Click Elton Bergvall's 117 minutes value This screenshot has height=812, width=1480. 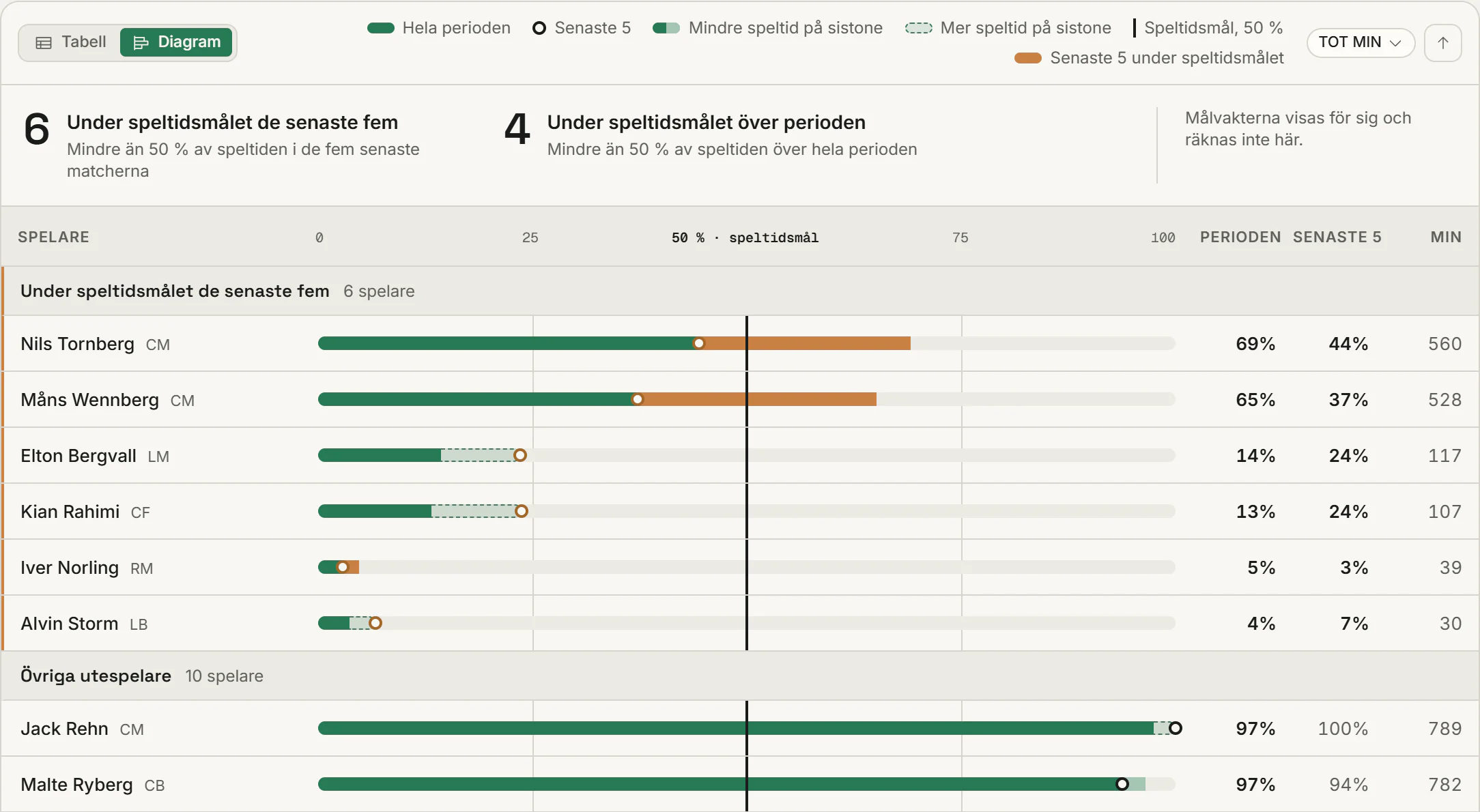click(1445, 455)
